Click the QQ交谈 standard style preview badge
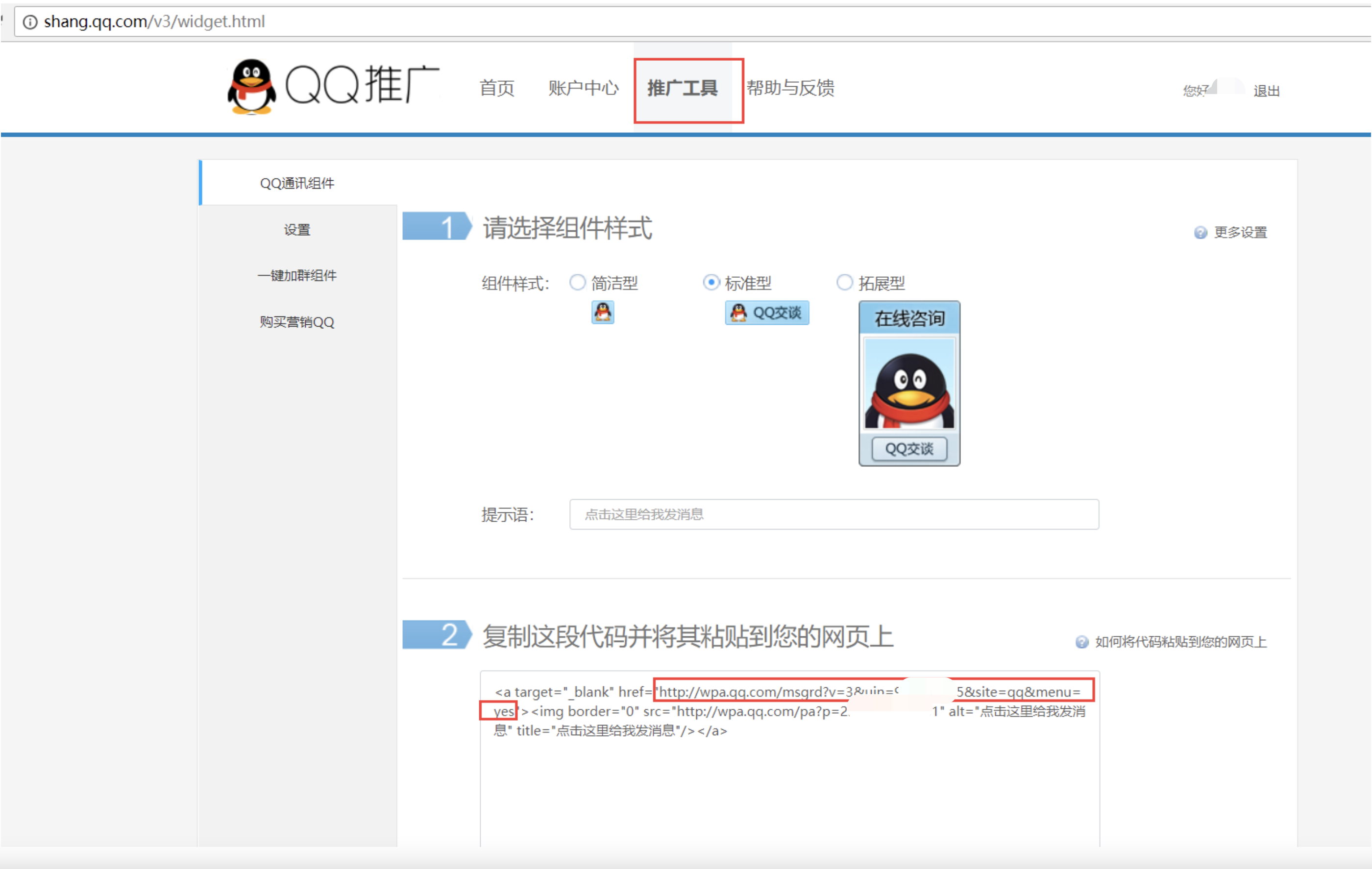 pyautogui.click(x=766, y=313)
